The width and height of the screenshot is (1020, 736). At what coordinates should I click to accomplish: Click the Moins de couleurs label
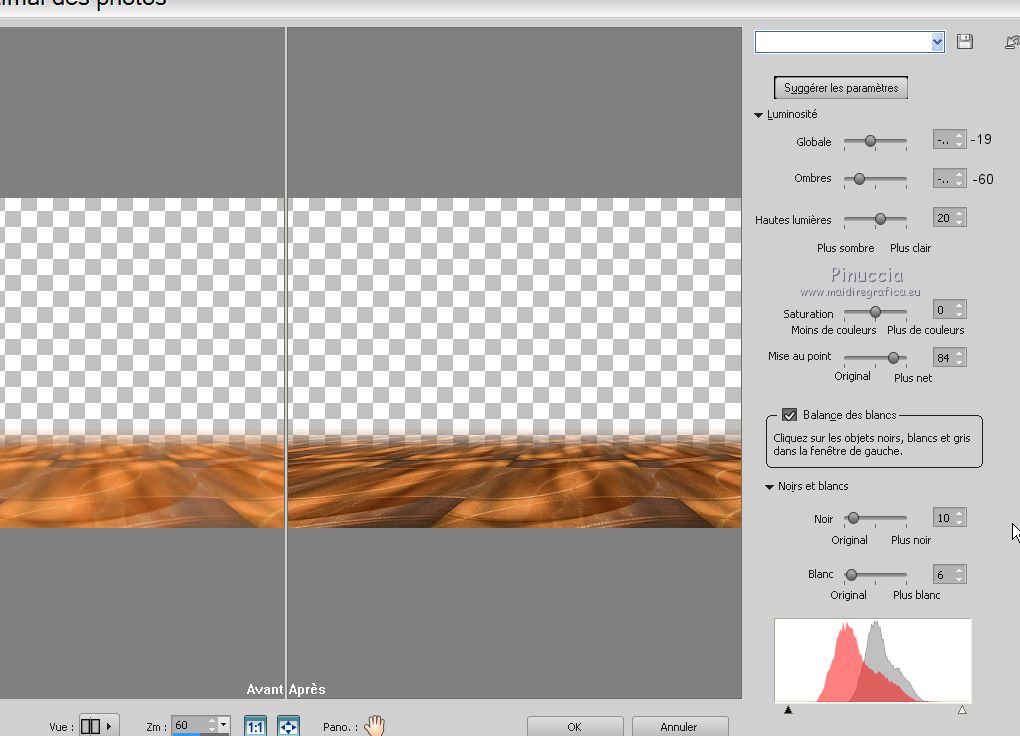[833, 330]
